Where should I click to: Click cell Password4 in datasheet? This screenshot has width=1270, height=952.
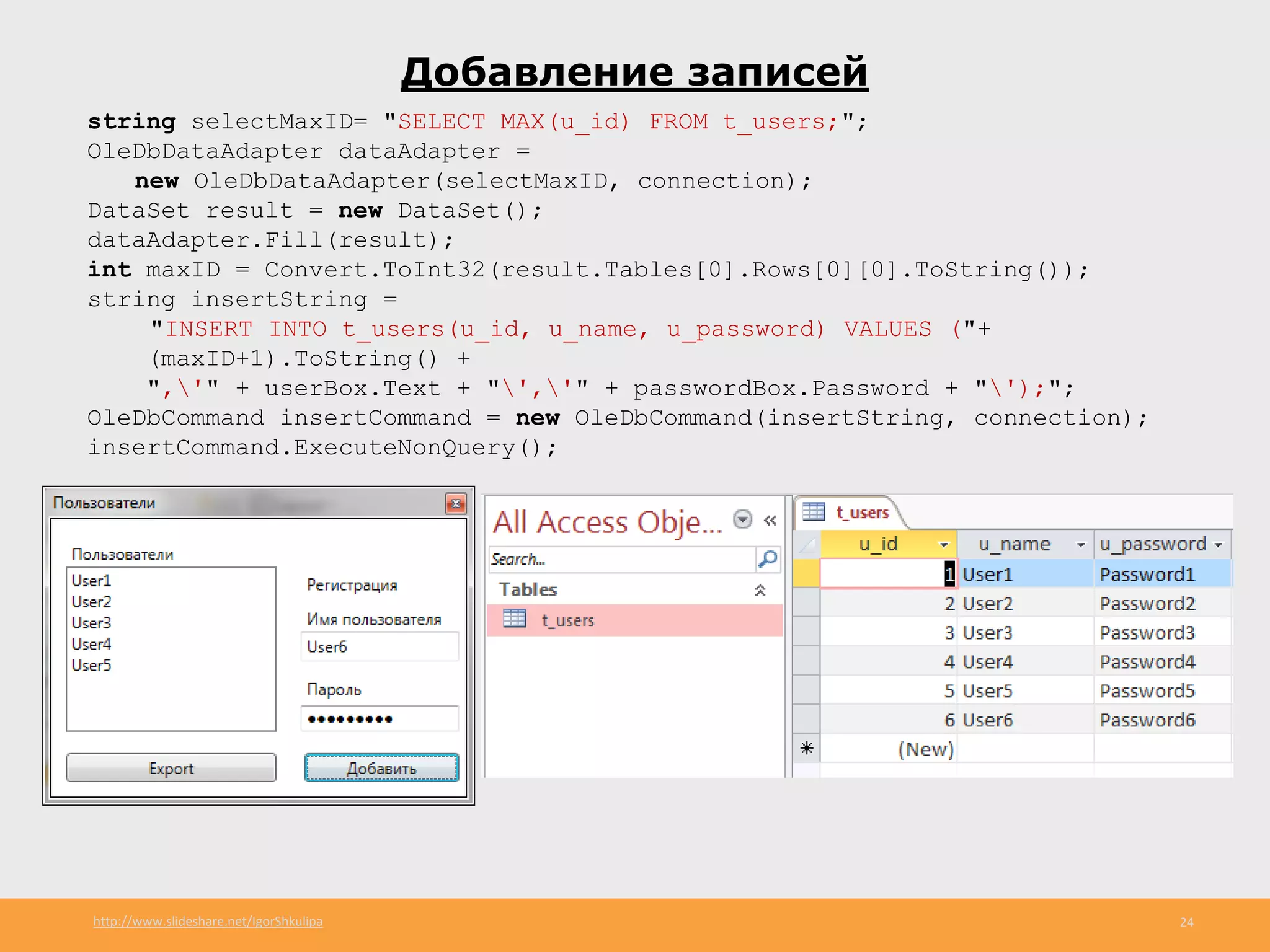click(x=1163, y=661)
